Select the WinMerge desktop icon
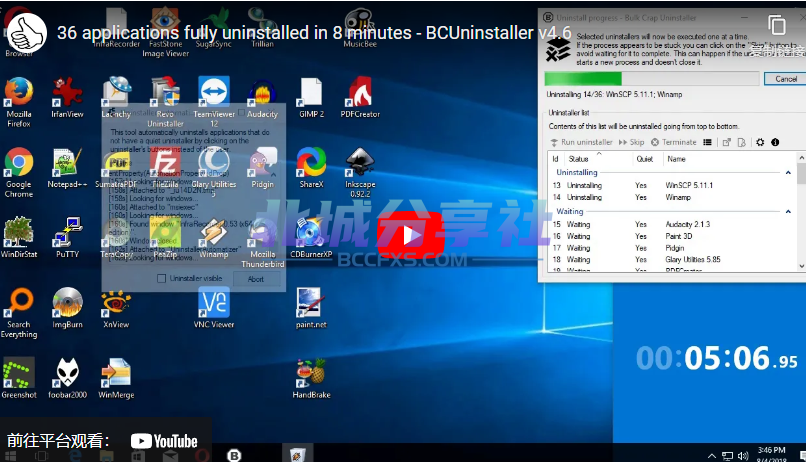 (116, 378)
